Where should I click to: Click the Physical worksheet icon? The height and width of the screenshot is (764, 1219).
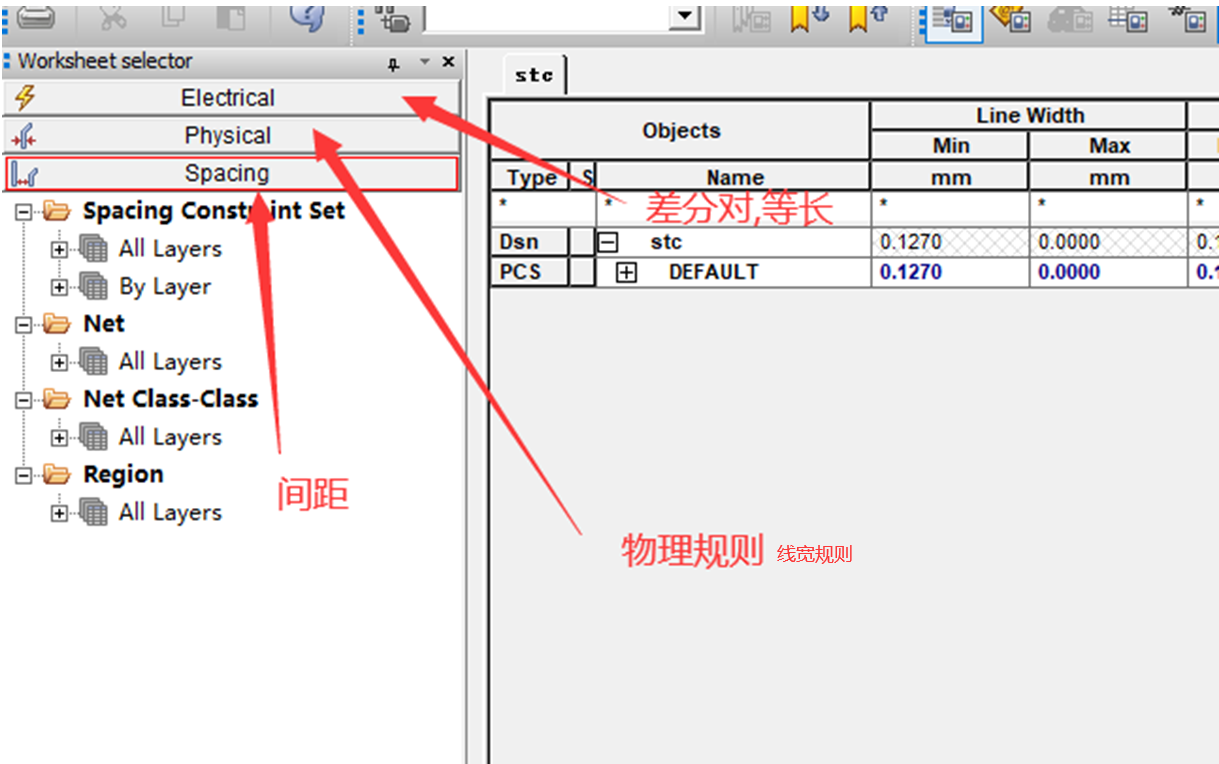pyautogui.click(x=25, y=136)
